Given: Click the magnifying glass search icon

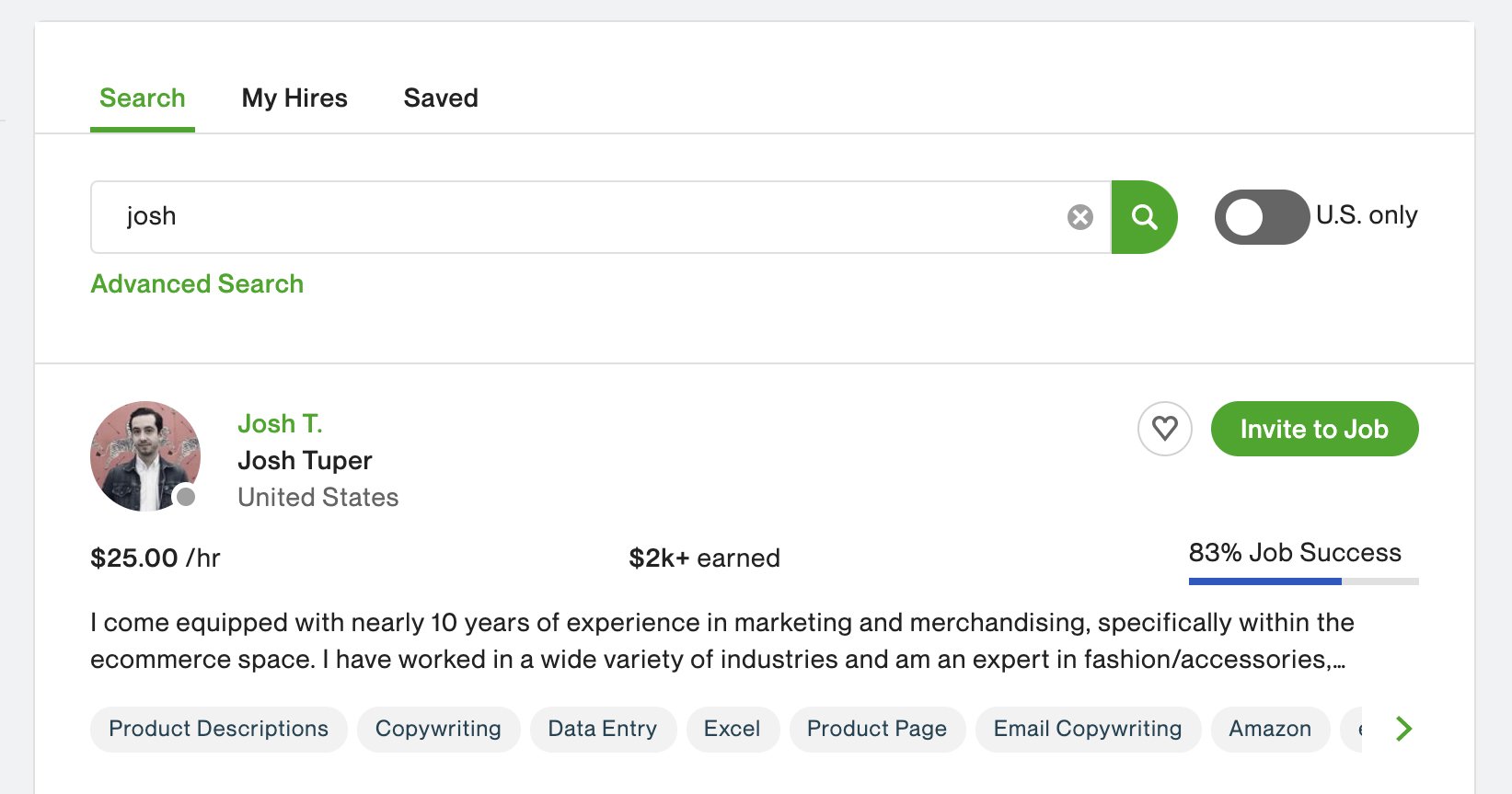Looking at the screenshot, I should click(x=1144, y=217).
